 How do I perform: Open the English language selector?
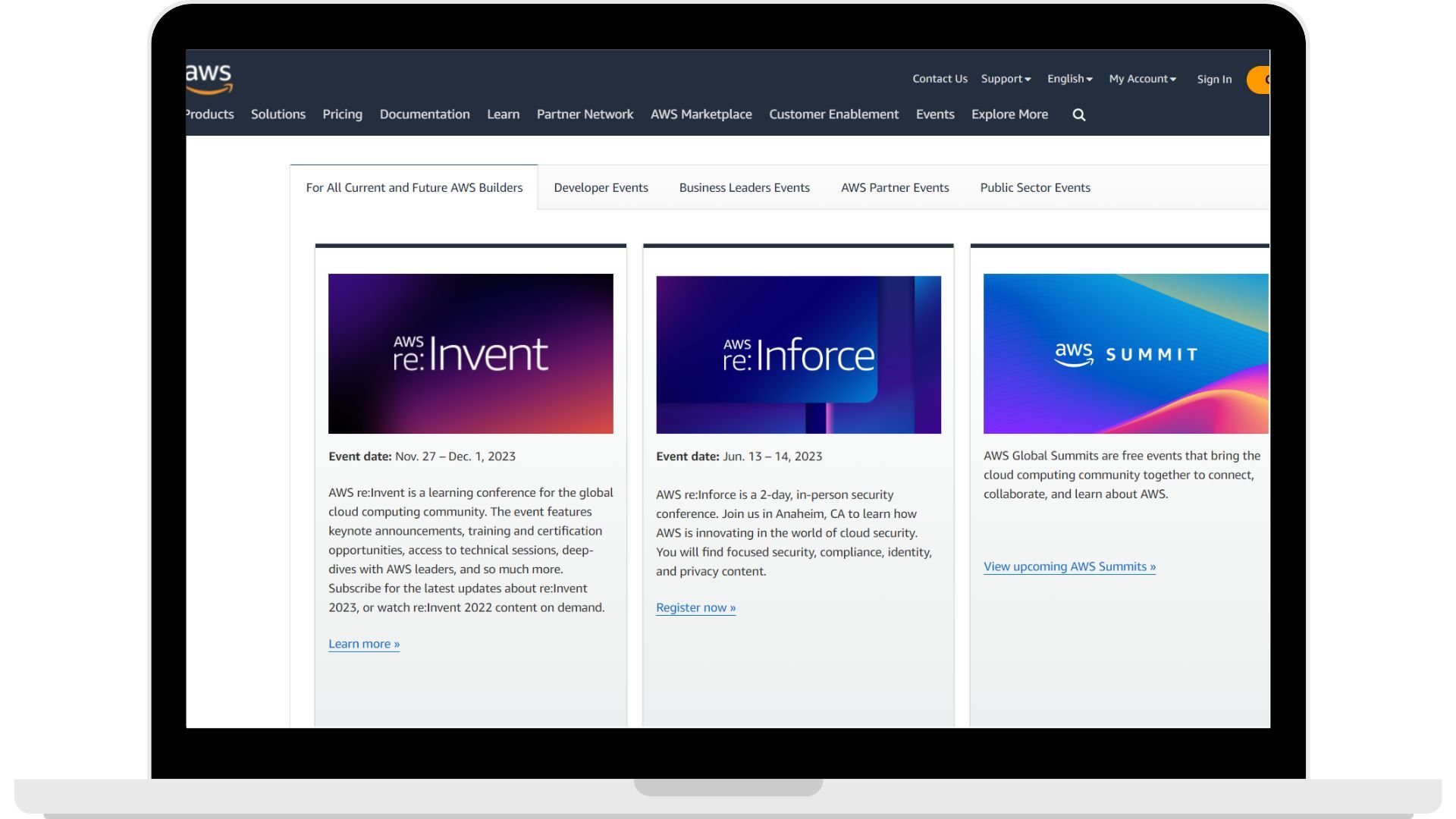[x=1068, y=78]
